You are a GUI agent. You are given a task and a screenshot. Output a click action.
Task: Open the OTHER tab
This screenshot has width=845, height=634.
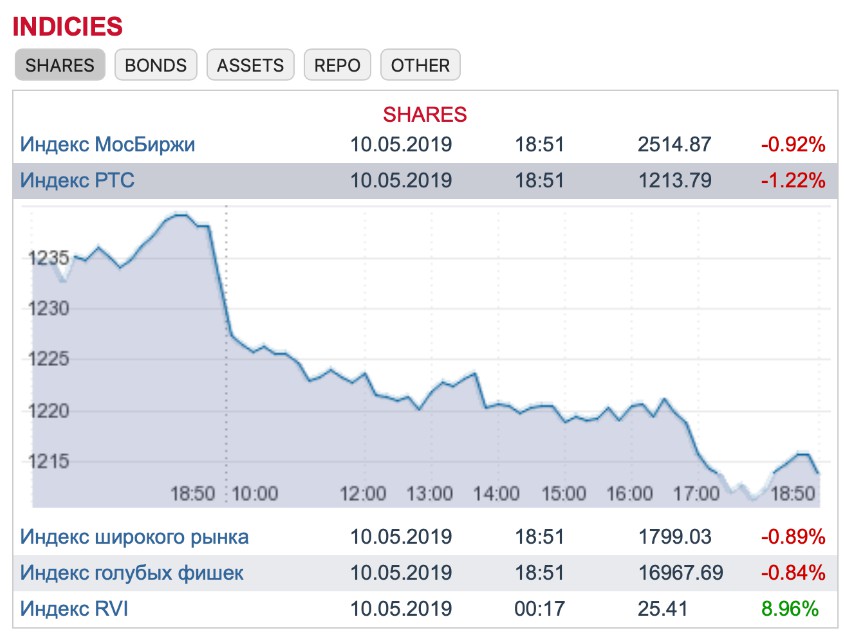coord(420,65)
